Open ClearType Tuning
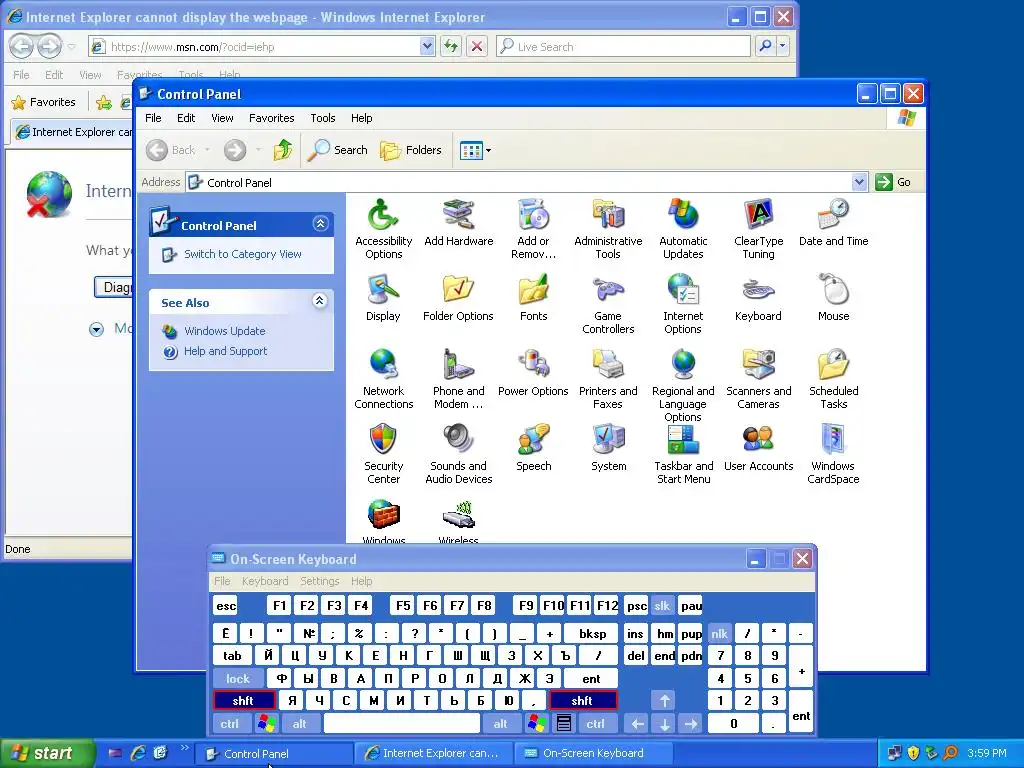 pyautogui.click(x=758, y=229)
